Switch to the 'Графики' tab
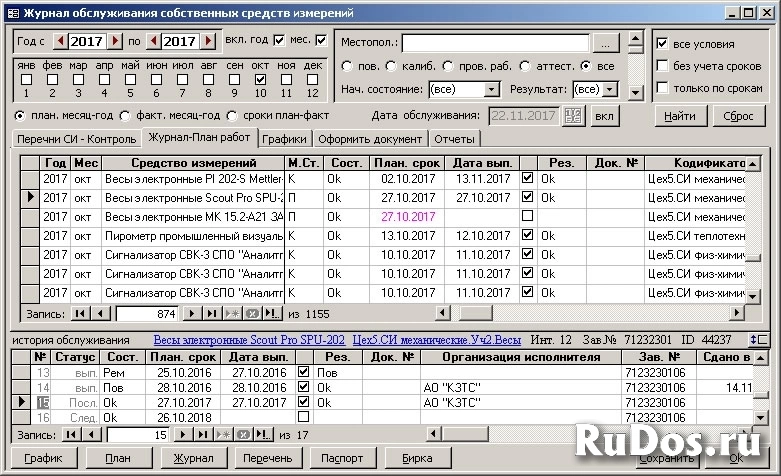 tap(285, 139)
